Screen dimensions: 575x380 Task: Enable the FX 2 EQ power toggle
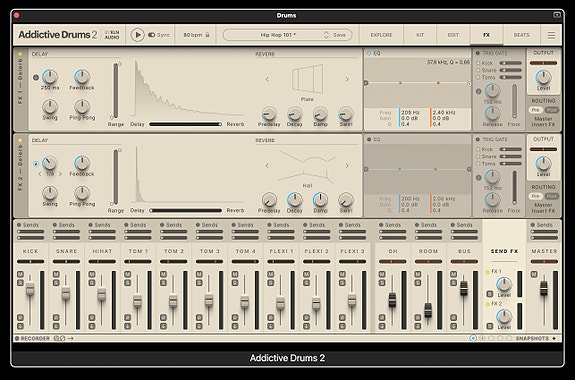pos(369,139)
